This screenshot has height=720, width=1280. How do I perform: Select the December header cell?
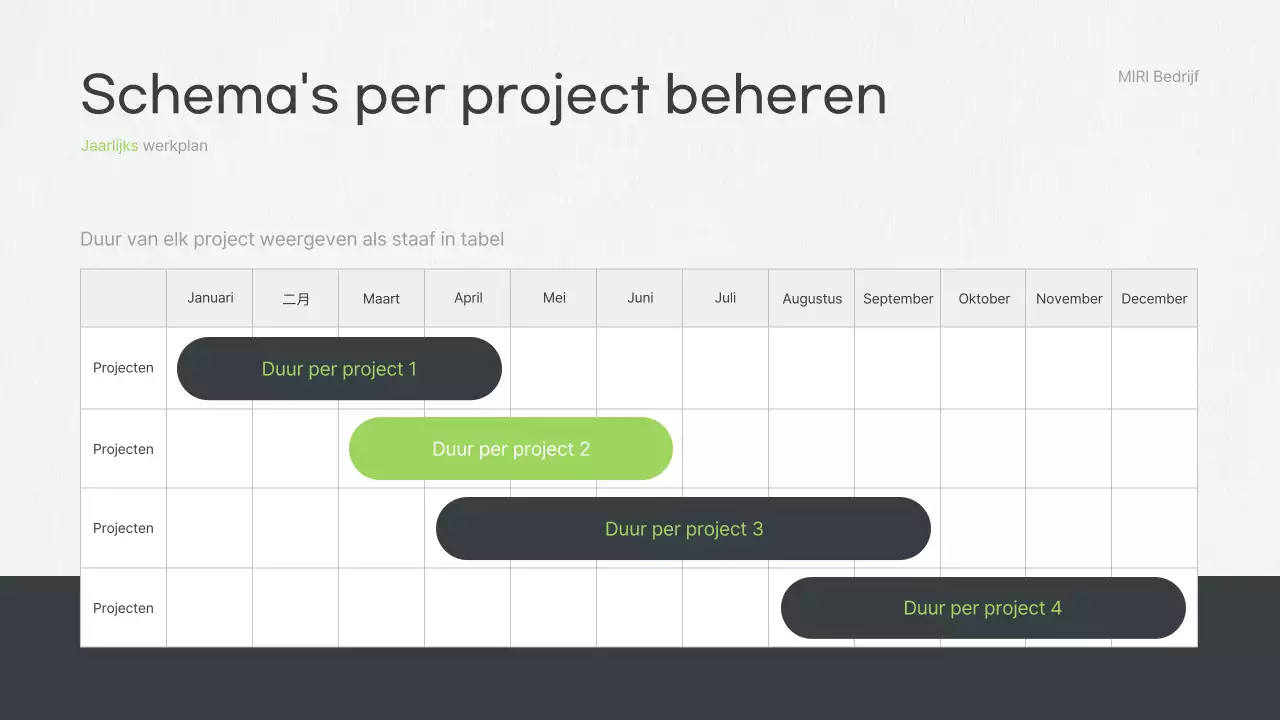1154,299
